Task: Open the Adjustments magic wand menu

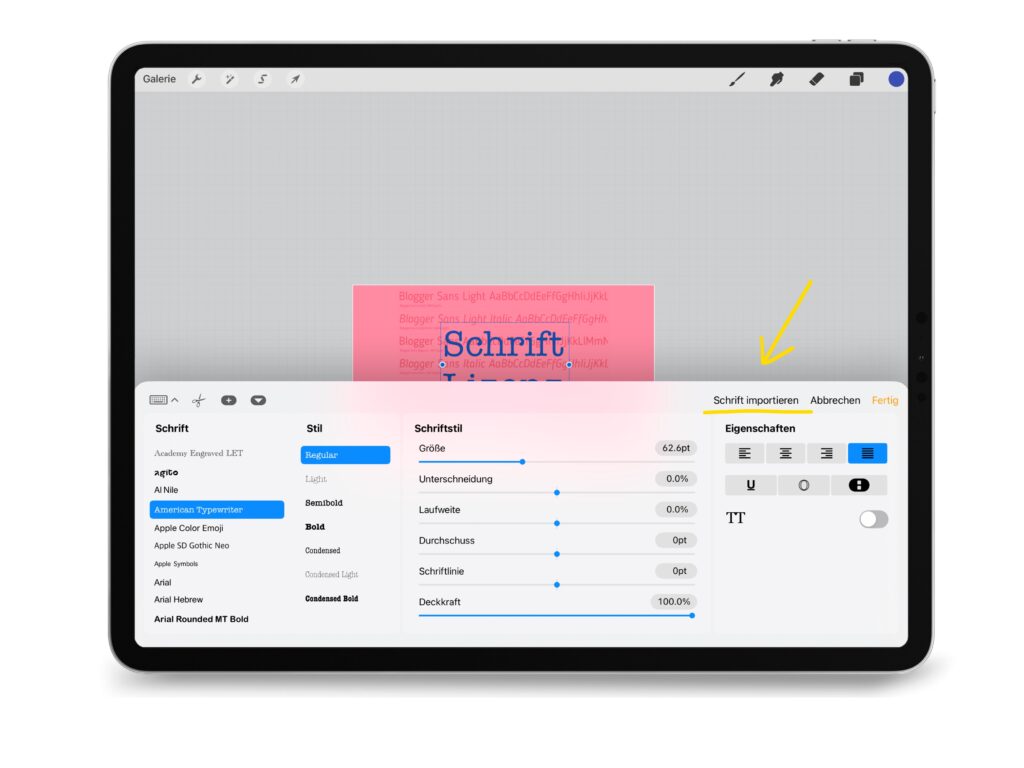Action: (x=229, y=79)
